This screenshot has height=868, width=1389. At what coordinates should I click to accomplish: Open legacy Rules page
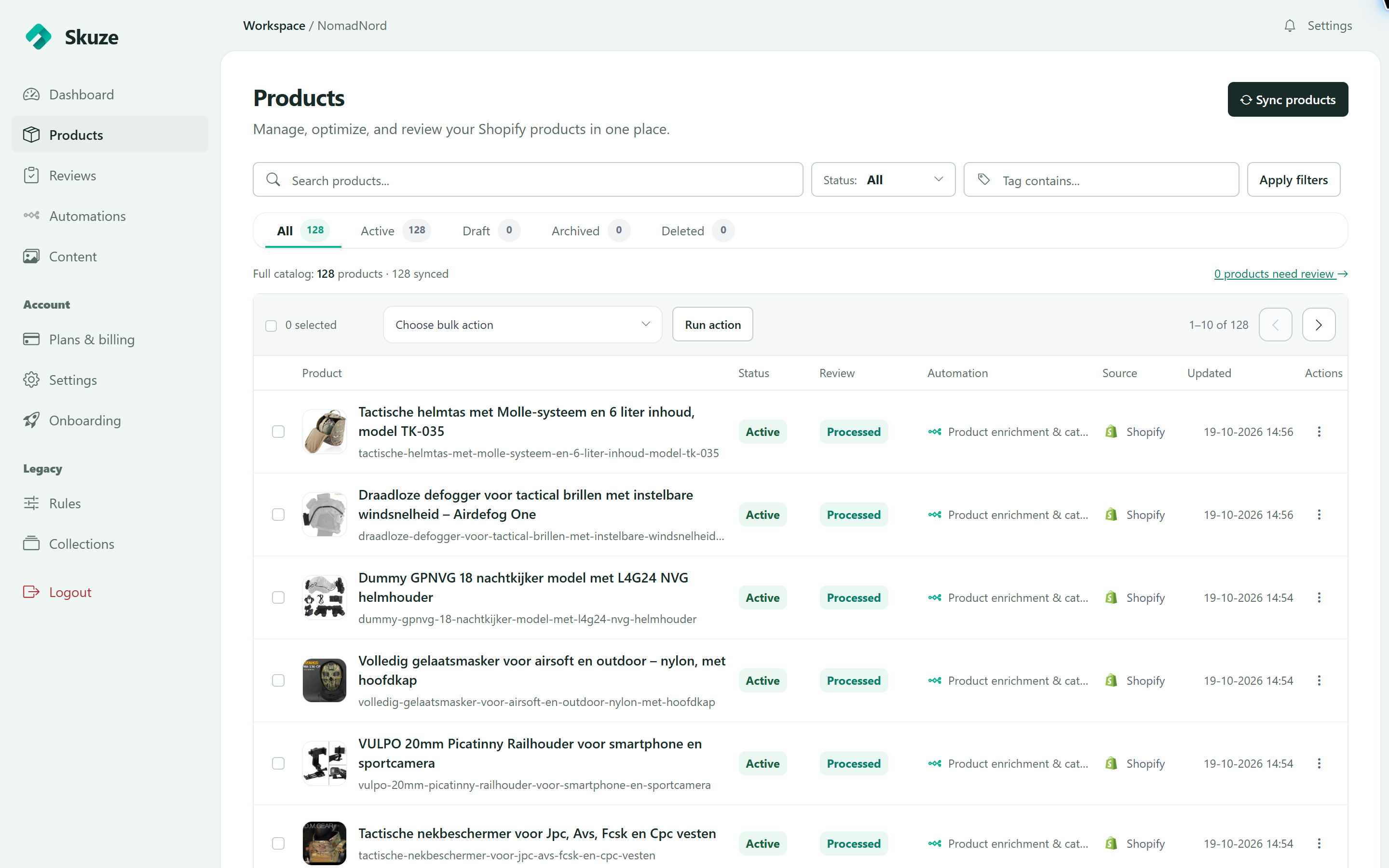click(109, 503)
